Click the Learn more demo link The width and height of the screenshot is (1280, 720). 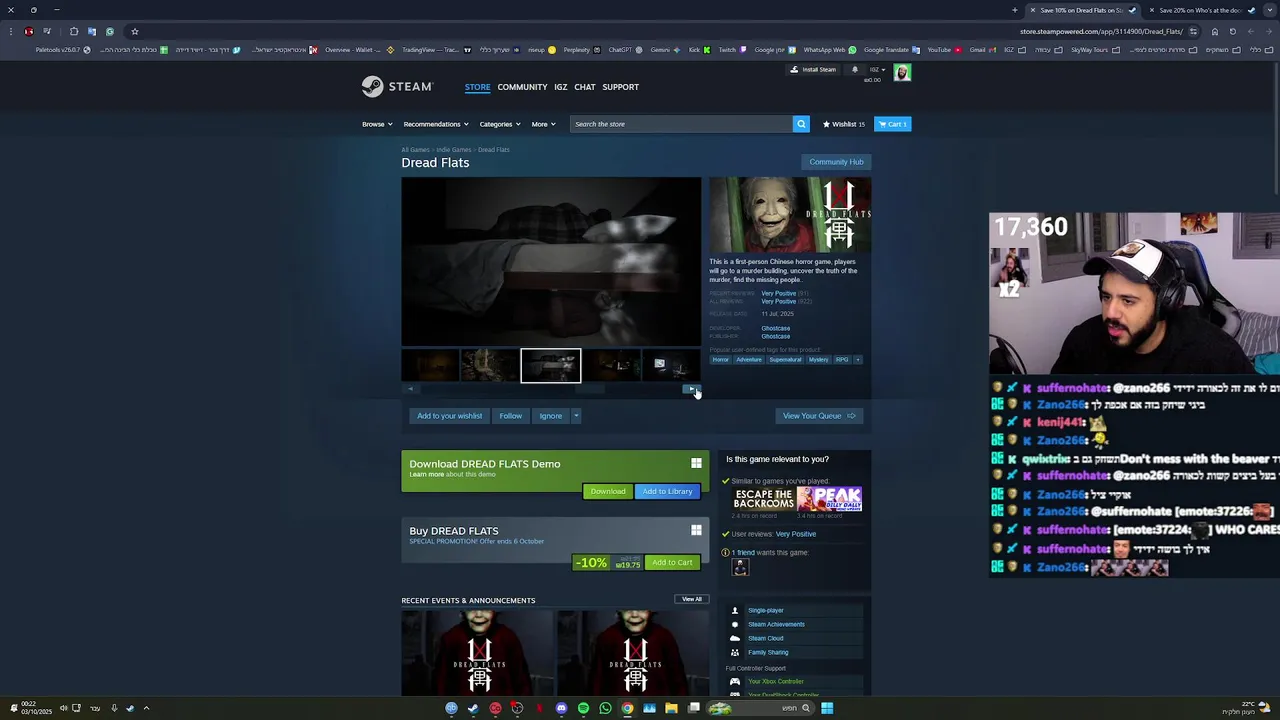point(426,475)
